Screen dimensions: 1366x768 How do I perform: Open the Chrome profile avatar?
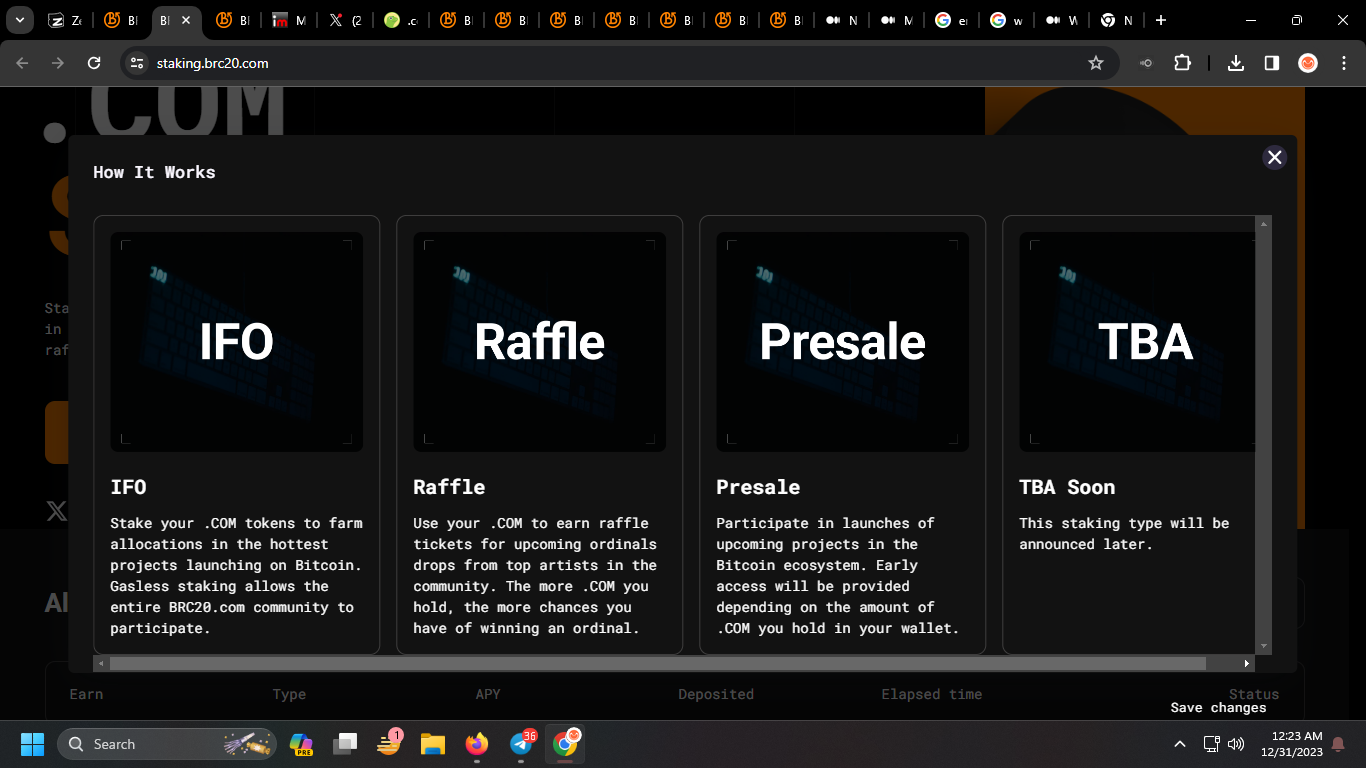pyautogui.click(x=1308, y=63)
